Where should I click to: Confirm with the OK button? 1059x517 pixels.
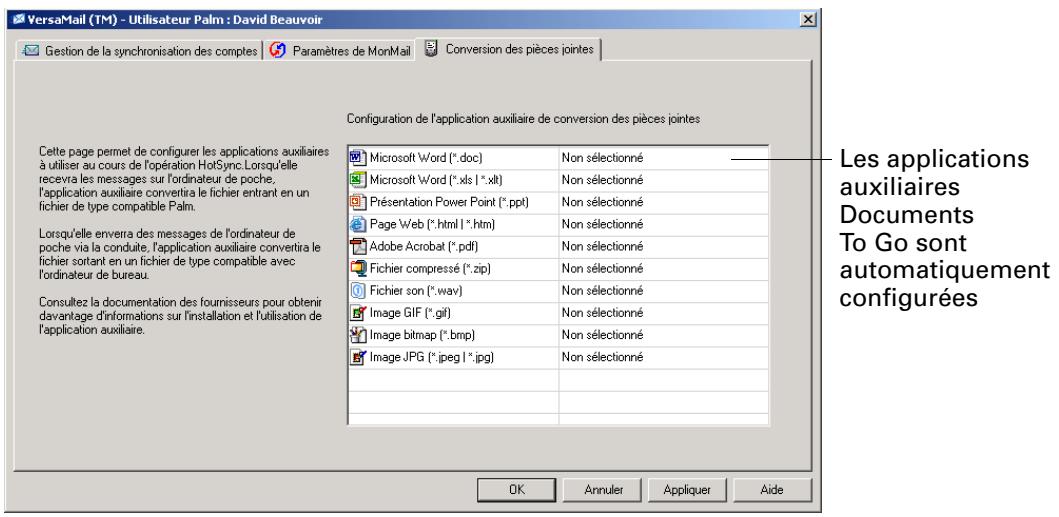tap(517, 489)
